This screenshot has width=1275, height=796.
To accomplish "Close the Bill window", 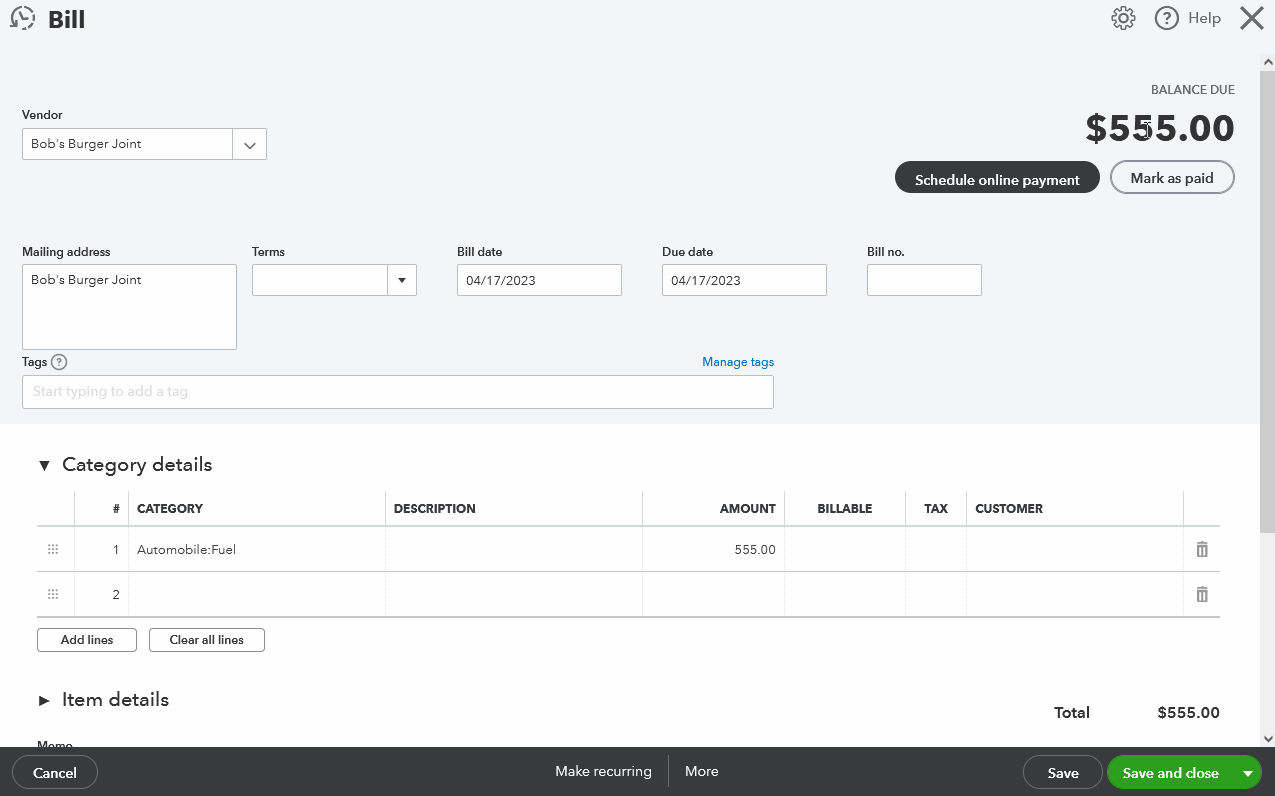I will [x=1251, y=18].
